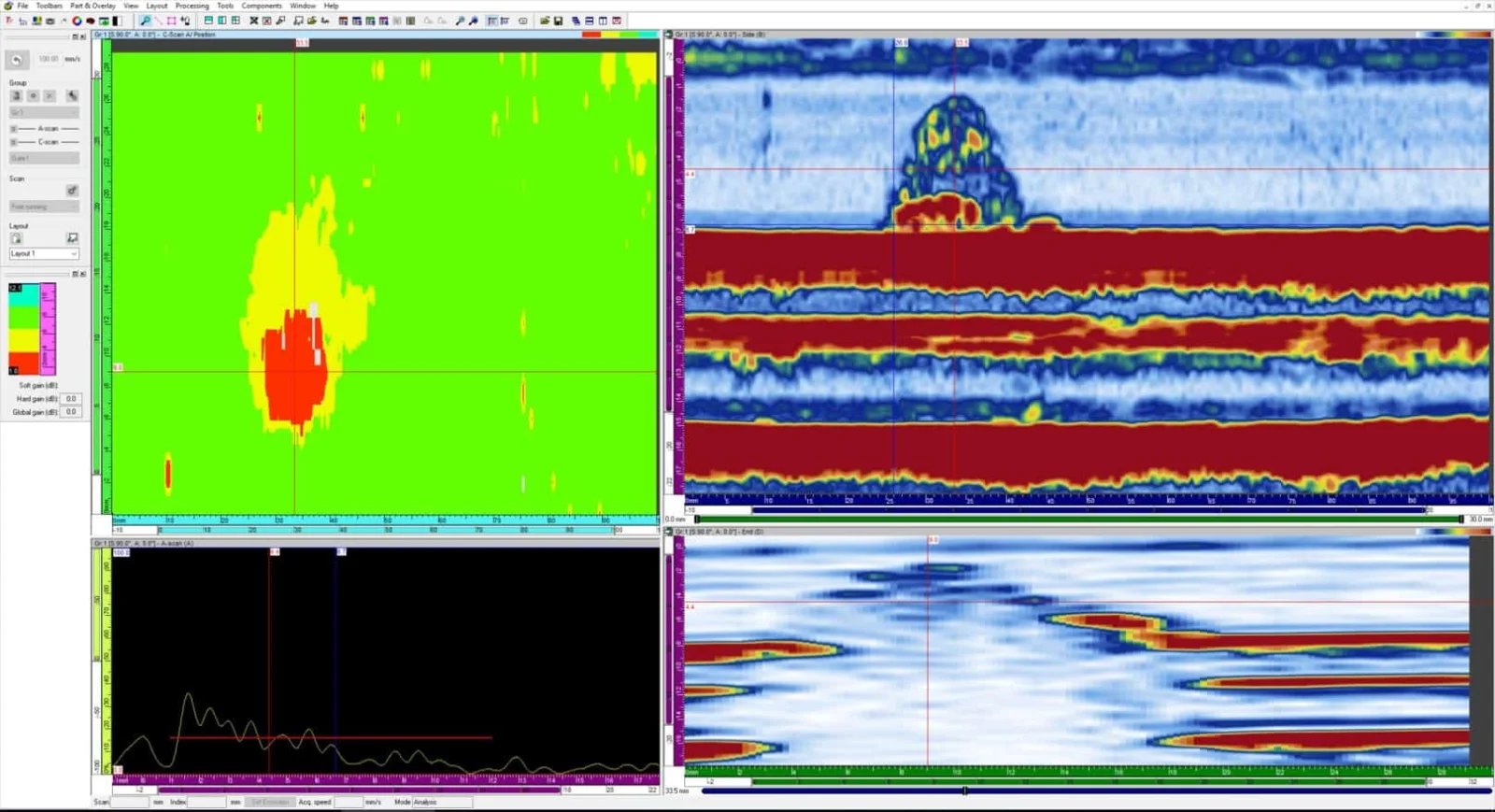This screenshot has height=812, width=1495.
Task: Click the four-pane grid layout icon
Action: click(235, 21)
